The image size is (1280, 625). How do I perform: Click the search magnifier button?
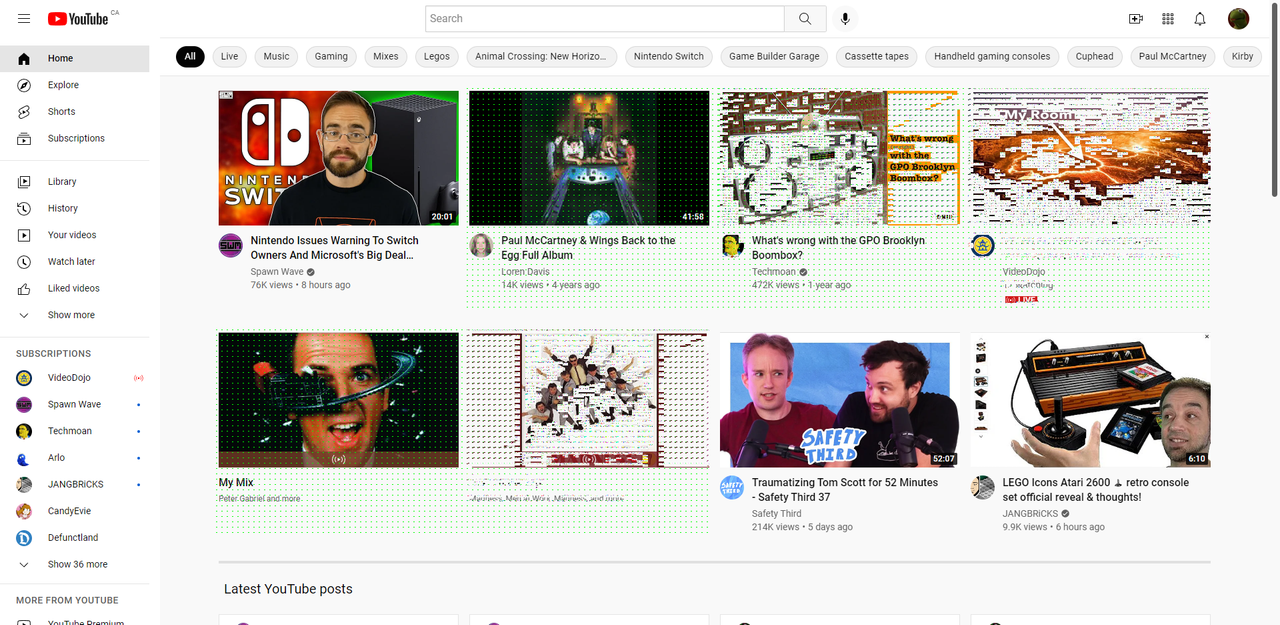coord(805,18)
